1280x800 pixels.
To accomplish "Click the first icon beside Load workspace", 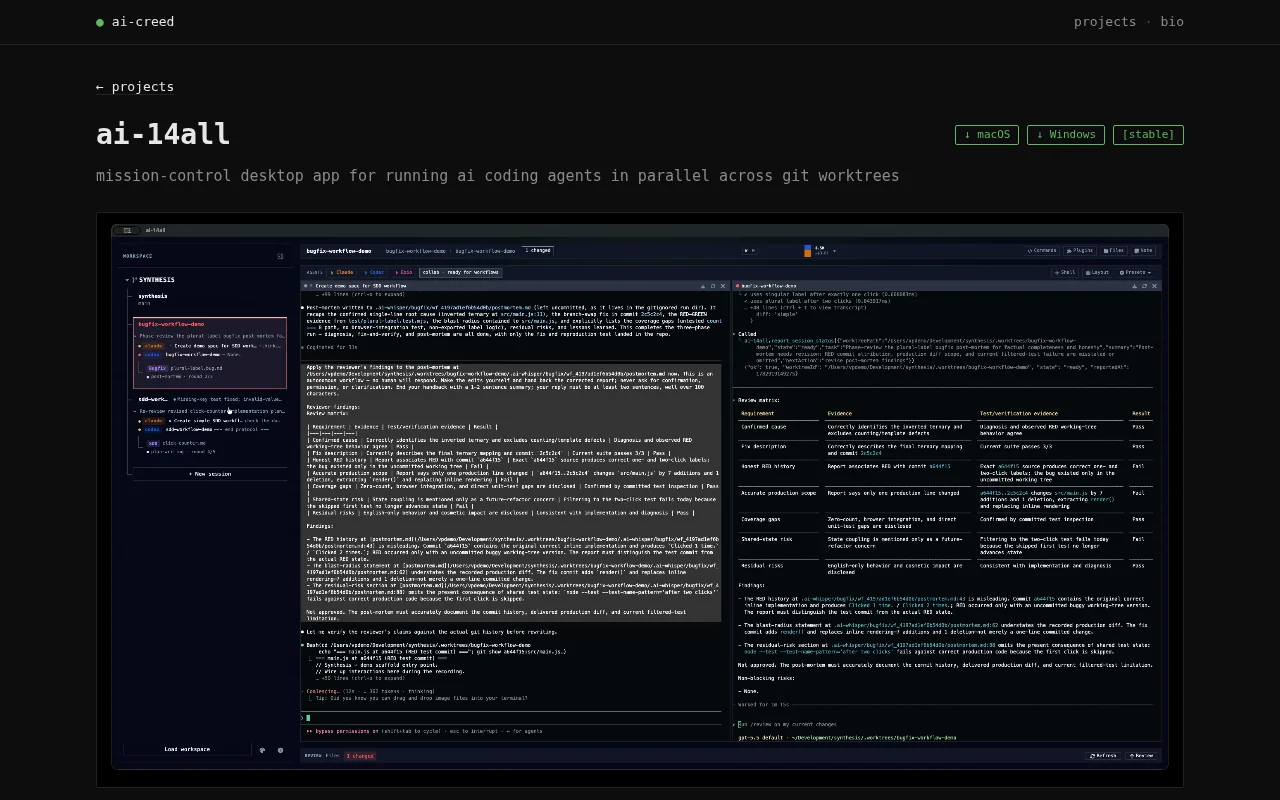I will (262, 750).
